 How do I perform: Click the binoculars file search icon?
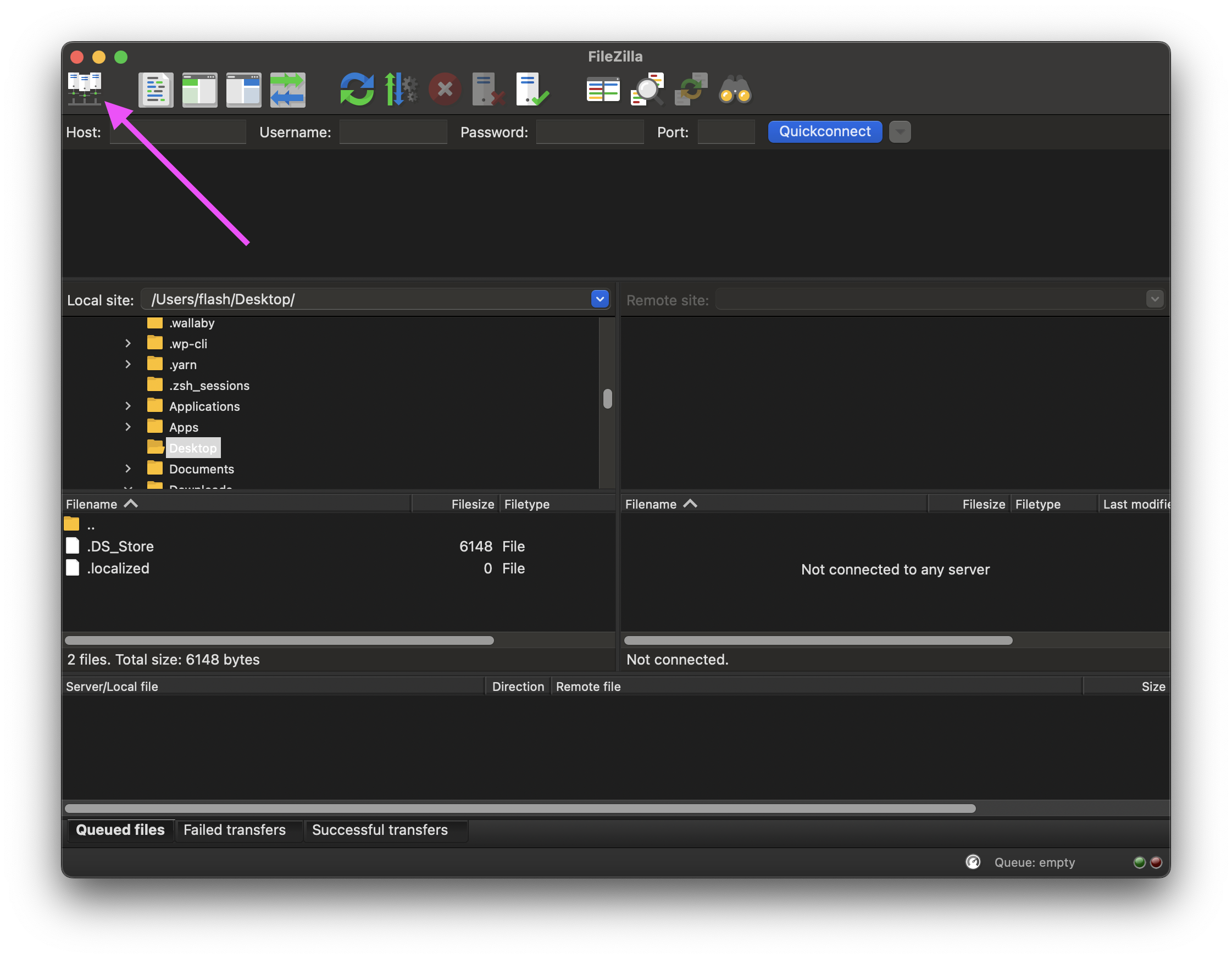[x=735, y=90]
